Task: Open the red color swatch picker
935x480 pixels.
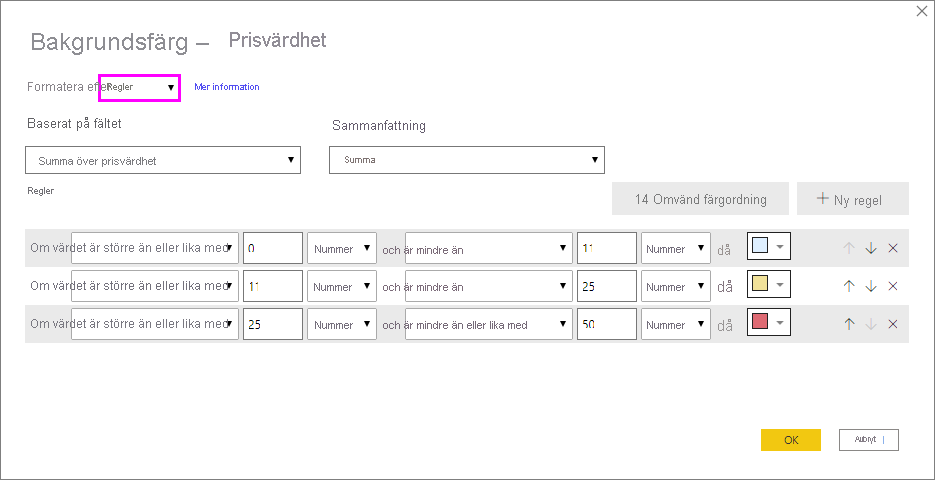Action: [768, 324]
